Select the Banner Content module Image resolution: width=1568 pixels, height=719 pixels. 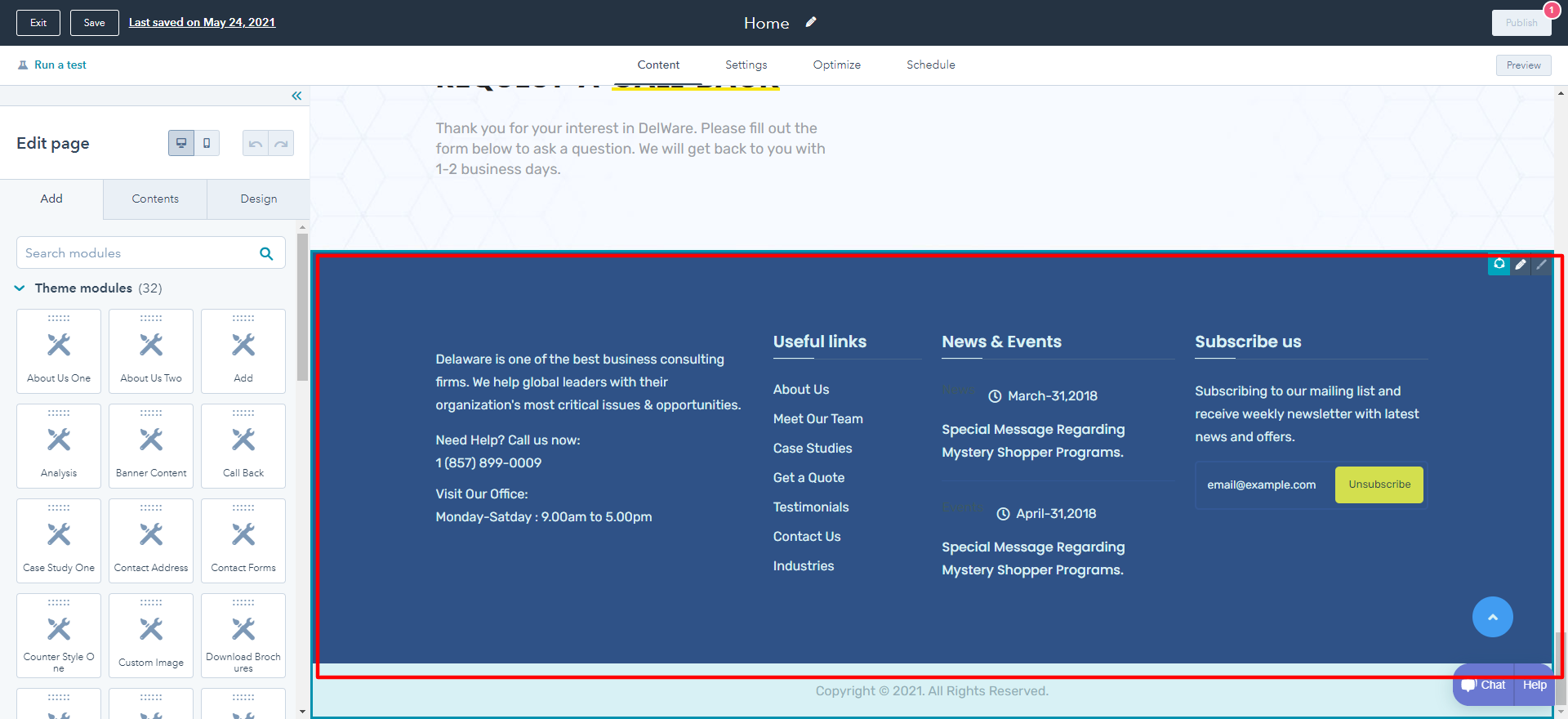tap(151, 446)
